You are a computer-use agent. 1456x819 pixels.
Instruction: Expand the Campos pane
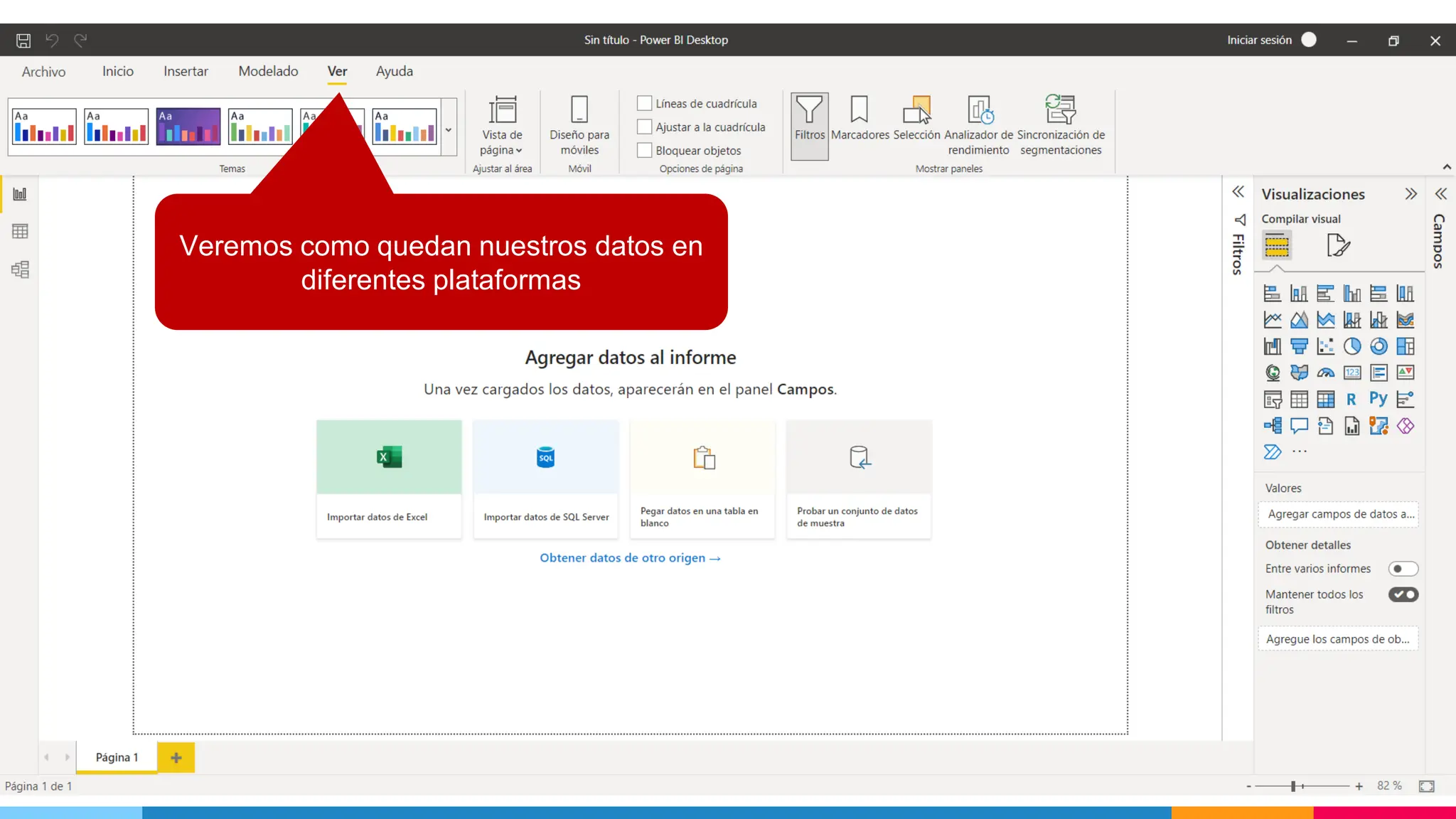(1440, 194)
